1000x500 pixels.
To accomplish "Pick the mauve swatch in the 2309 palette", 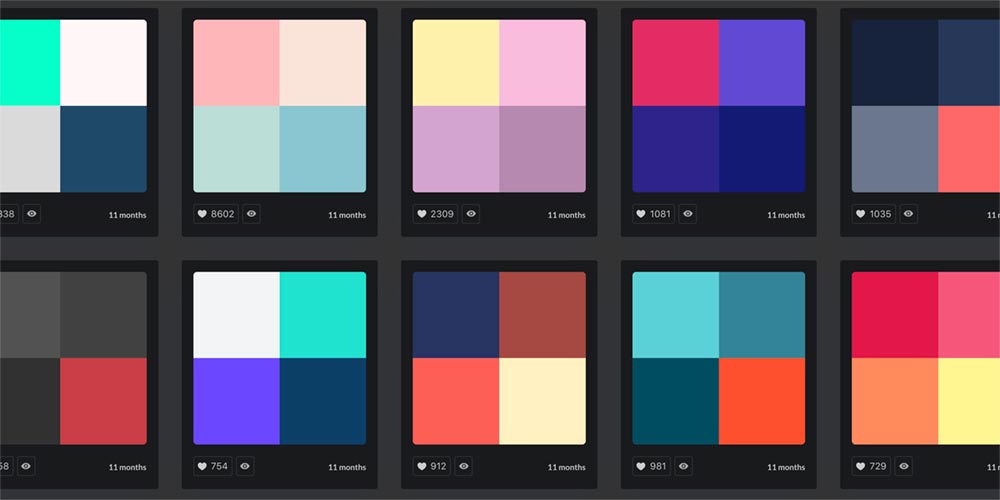I will point(542,149).
